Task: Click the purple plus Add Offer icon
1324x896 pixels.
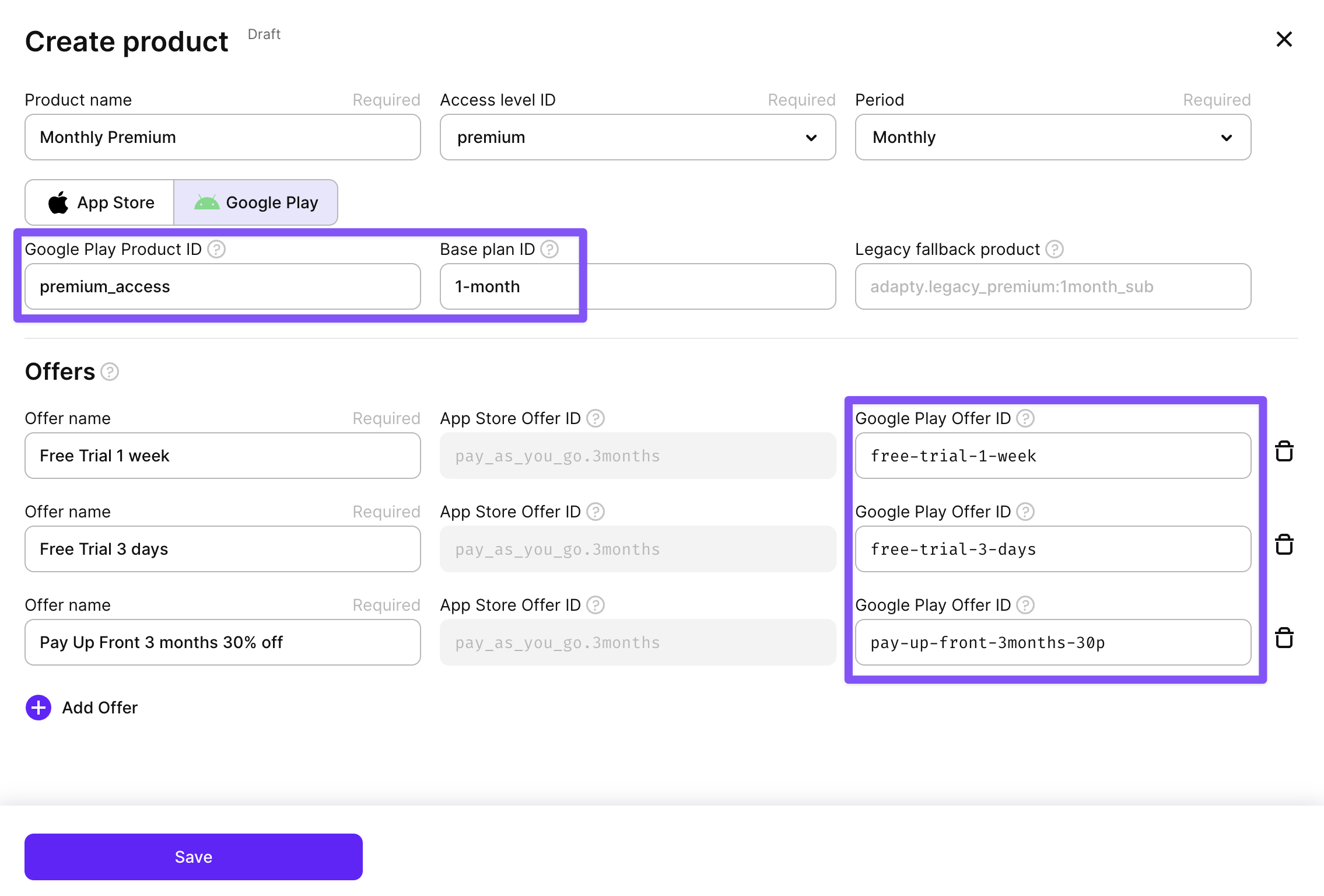Action: pyautogui.click(x=38, y=708)
